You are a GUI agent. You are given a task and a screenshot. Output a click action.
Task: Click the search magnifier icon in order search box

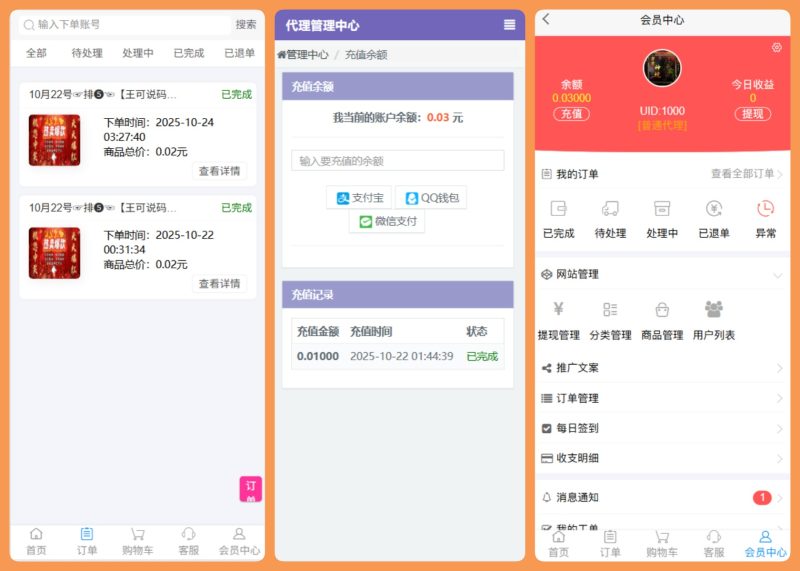click(29, 24)
